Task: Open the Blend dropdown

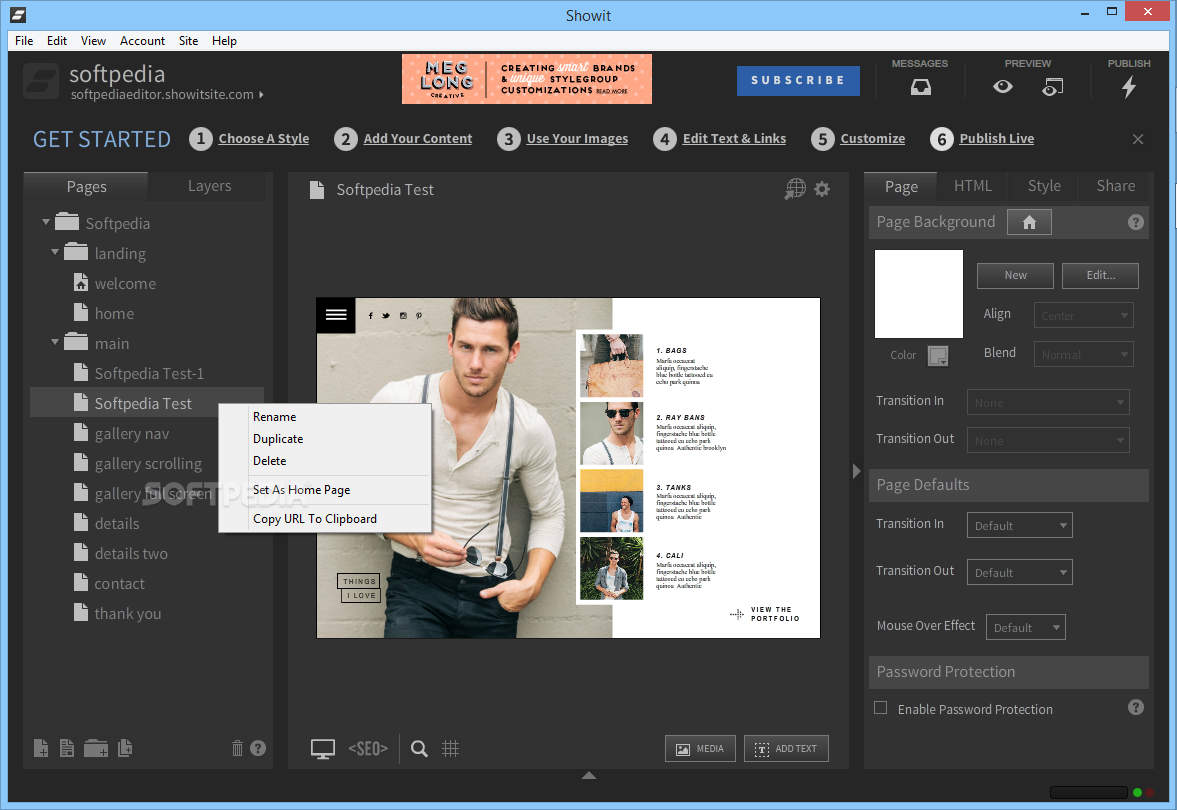Action: (1083, 354)
